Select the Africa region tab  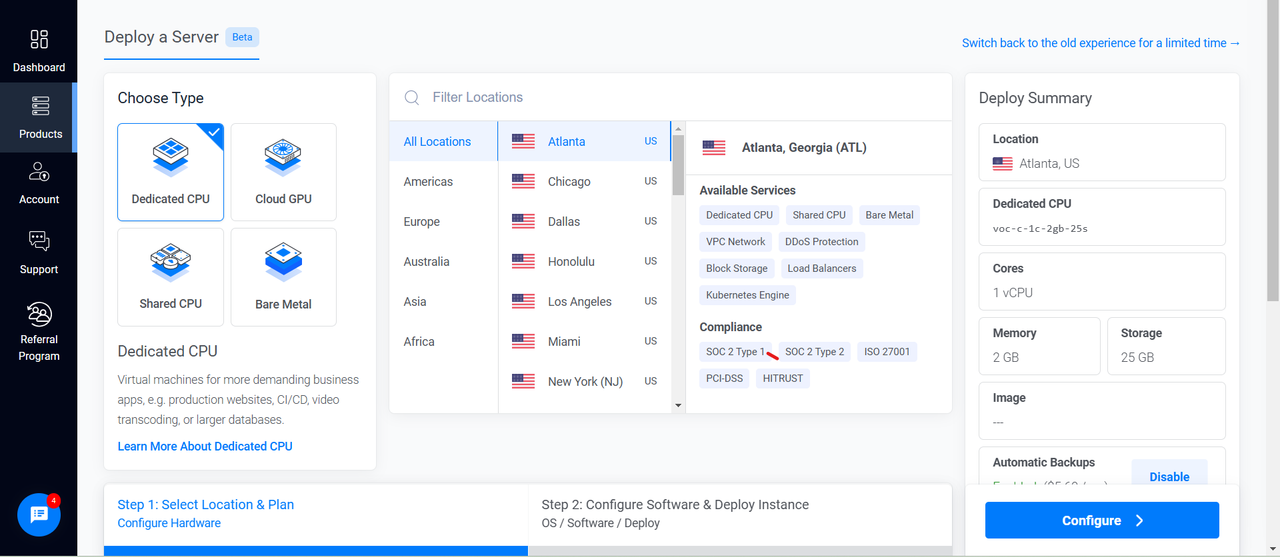pyautogui.click(x=443, y=342)
